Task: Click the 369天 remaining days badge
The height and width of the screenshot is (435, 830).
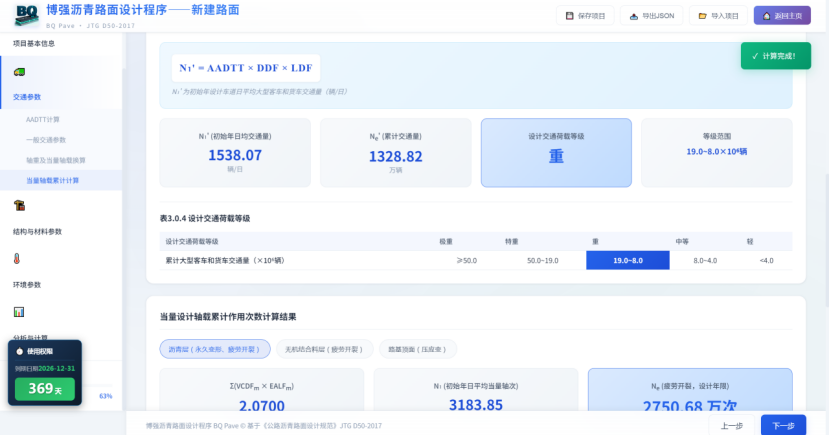Action: [45, 388]
